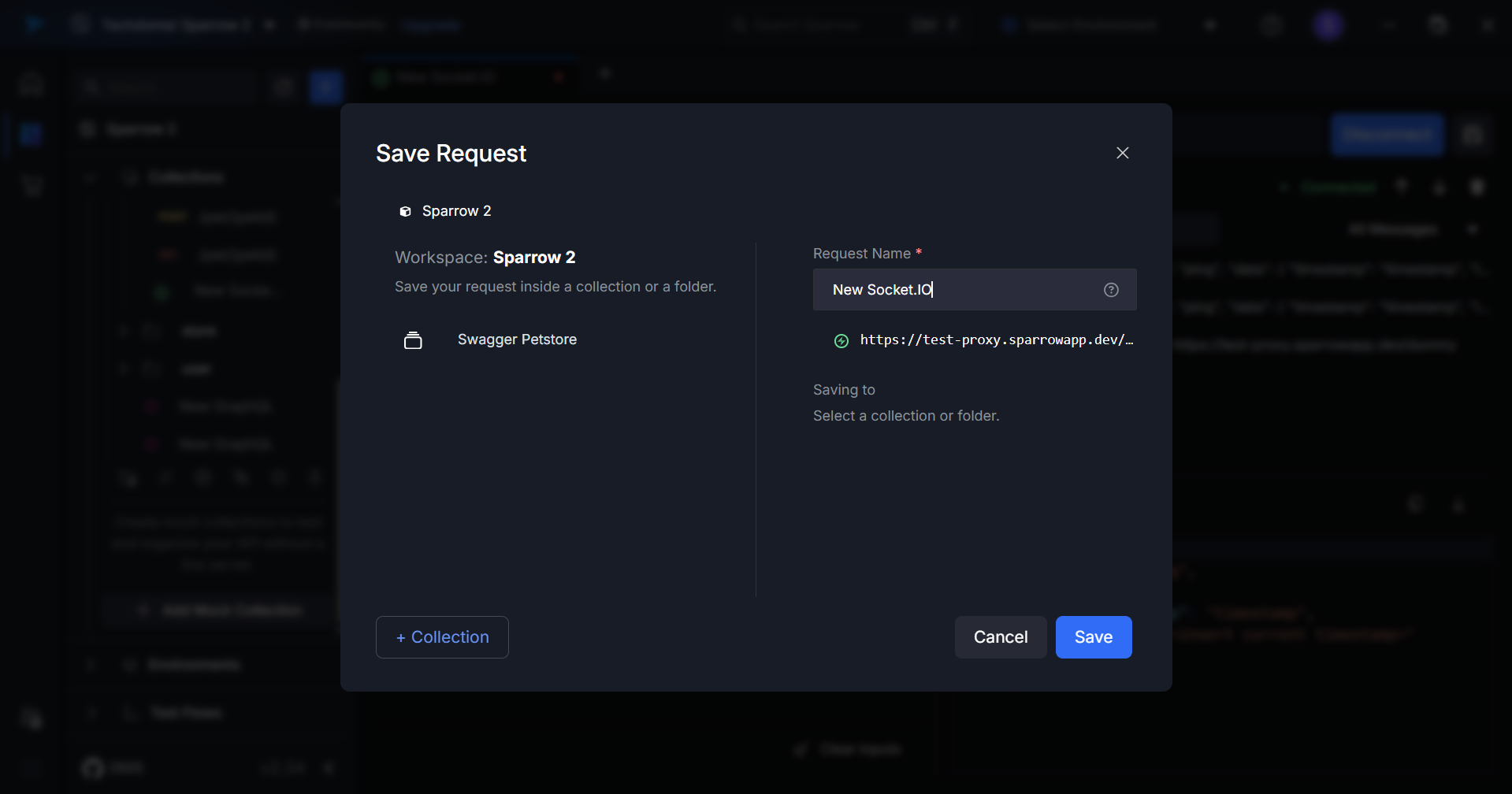The width and height of the screenshot is (1512, 794).
Task: Click the green Socket.IO icon beside URL
Action: coord(841,341)
